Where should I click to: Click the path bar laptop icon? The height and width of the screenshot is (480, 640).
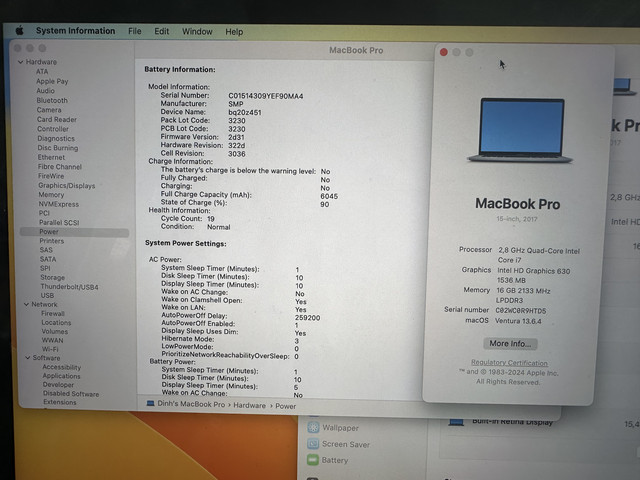[x=151, y=404]
